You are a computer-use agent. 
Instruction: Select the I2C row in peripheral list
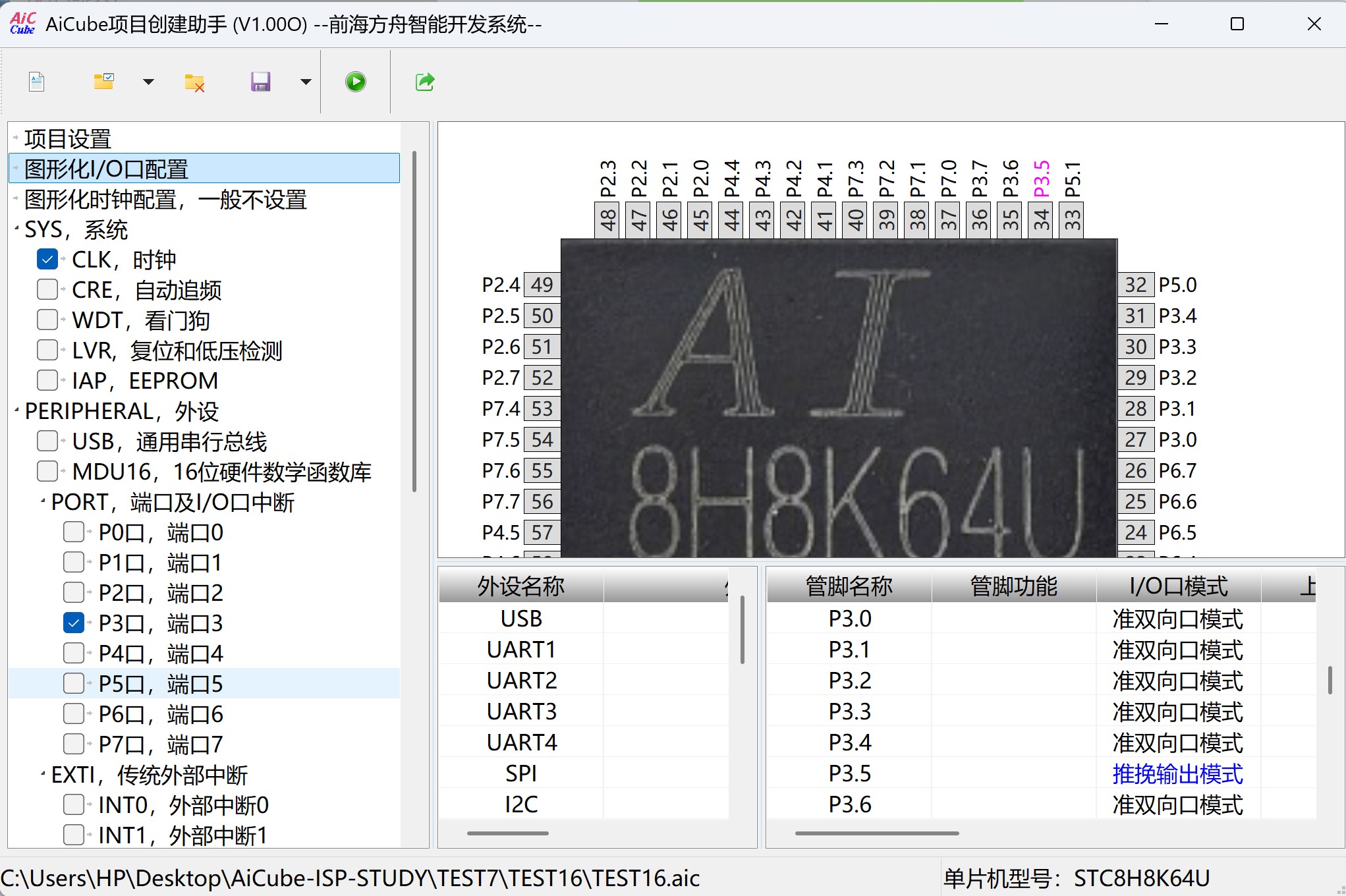[x=584, y=804]
